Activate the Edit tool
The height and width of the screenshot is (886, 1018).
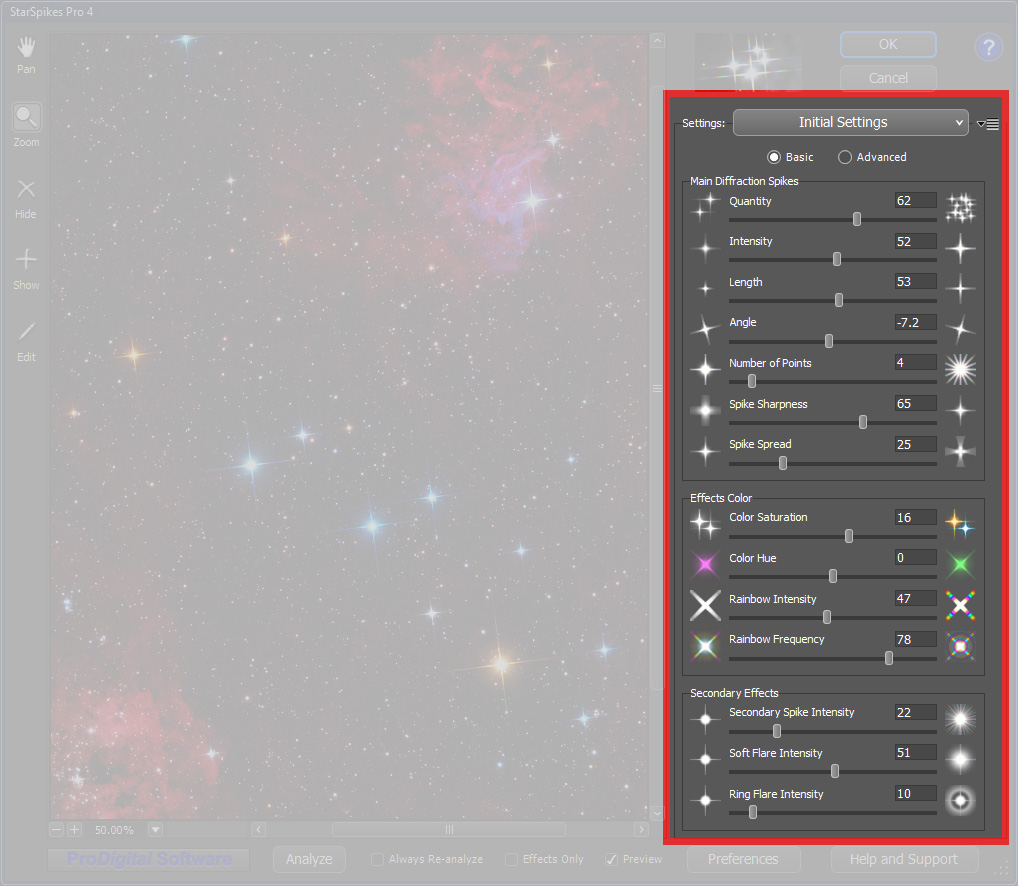26,341
